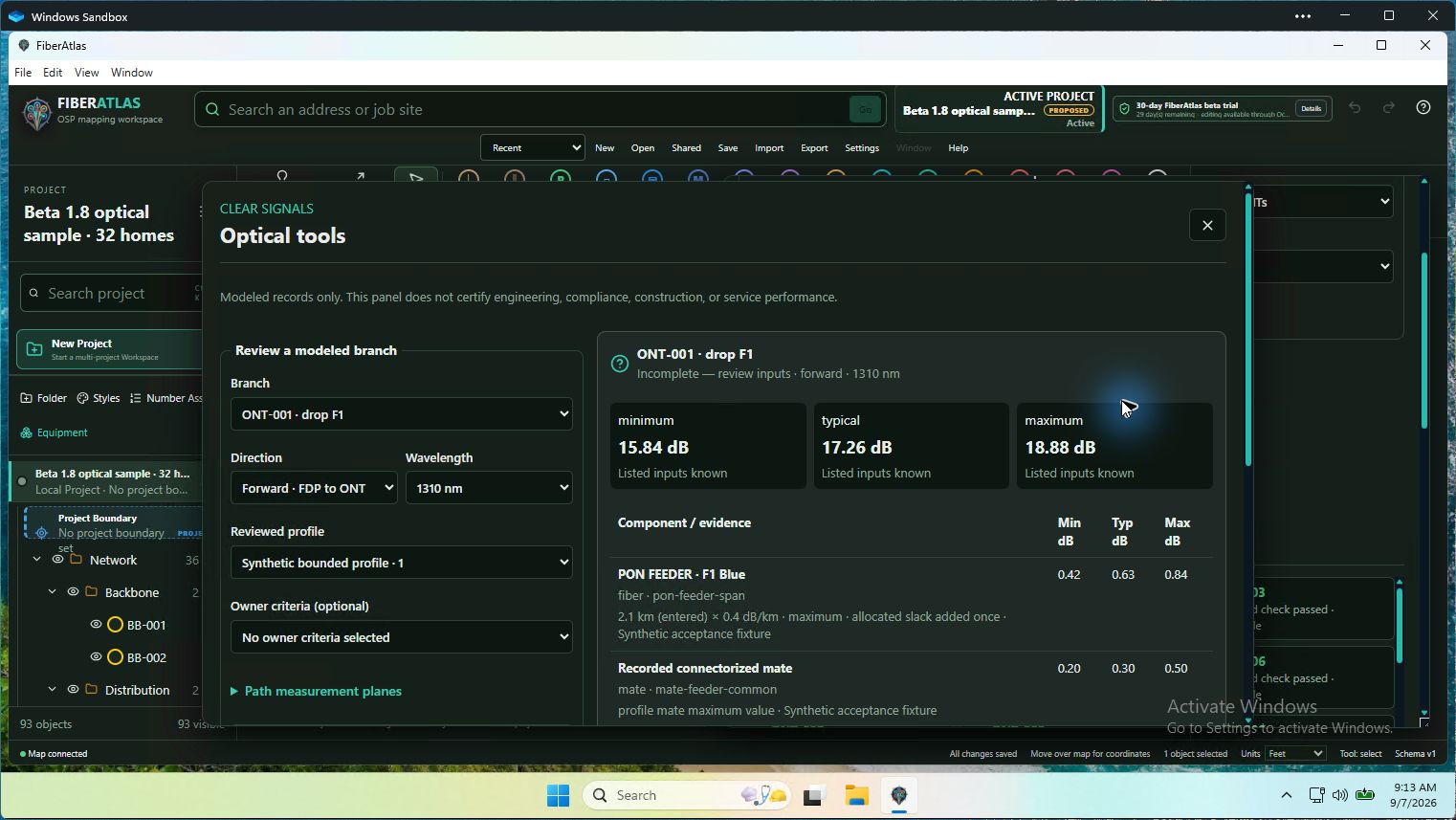Toggle visibility of BB-002
The width and height of the screenshot is (1456, 820).
pos(96,657)
